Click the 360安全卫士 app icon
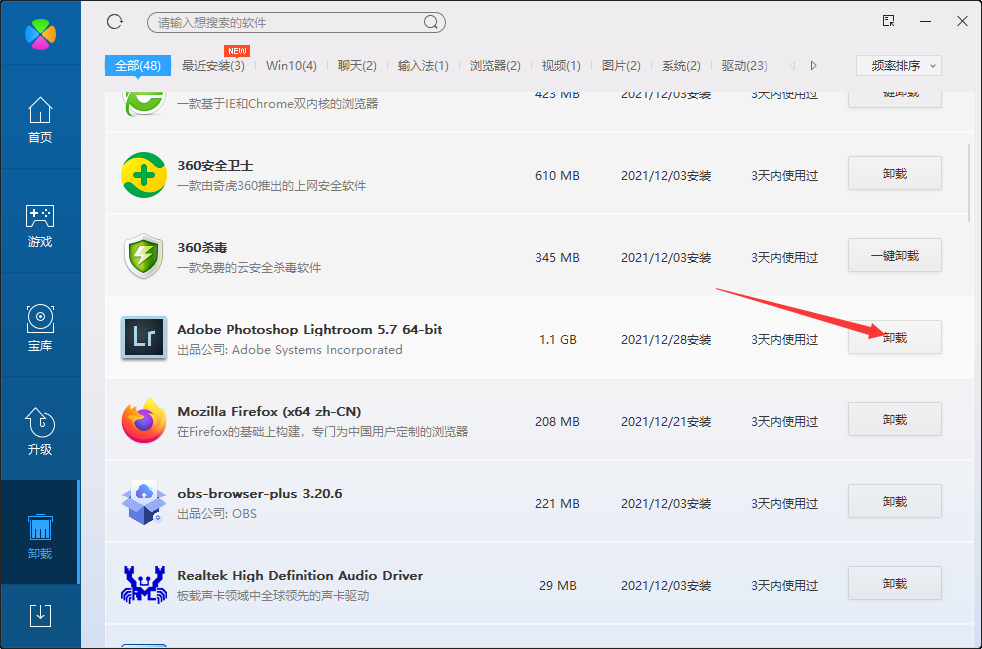 coord(143,174)
